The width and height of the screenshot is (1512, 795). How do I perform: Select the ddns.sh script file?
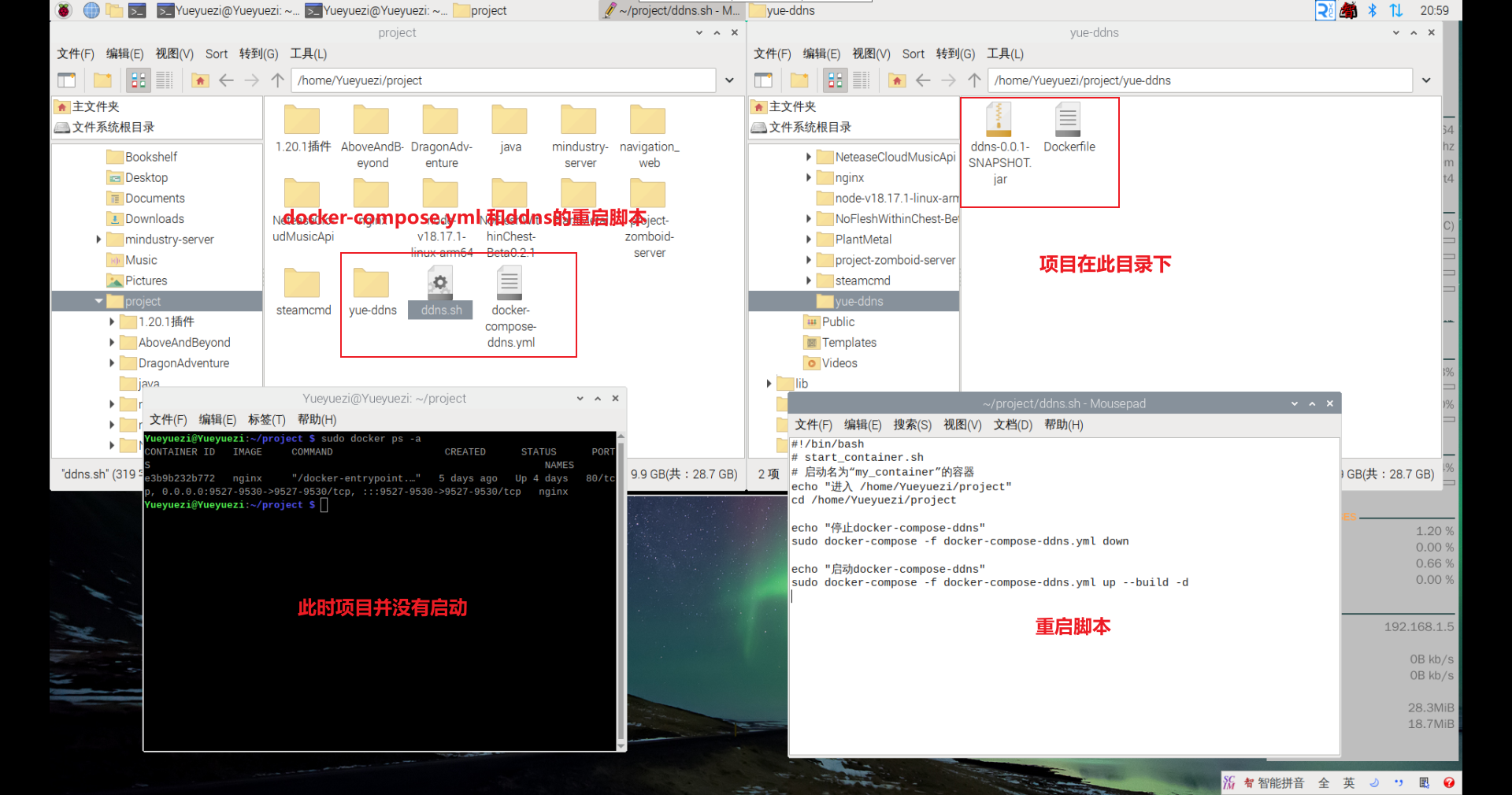point(441,292)
